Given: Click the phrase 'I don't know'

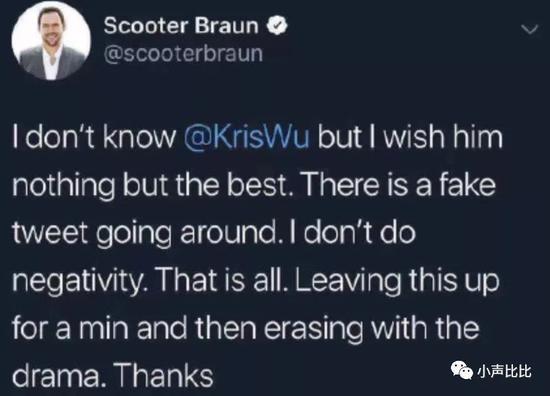Looking at the screenshot, I should [94, 137].
